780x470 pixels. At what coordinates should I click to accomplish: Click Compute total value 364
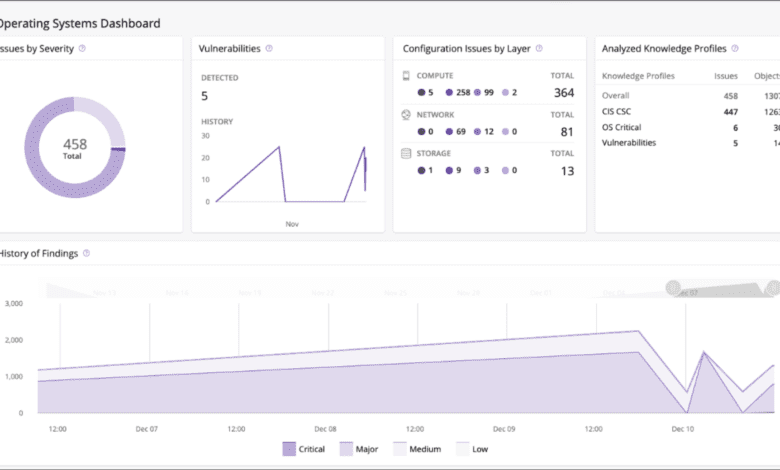click(x=564, y=93)
